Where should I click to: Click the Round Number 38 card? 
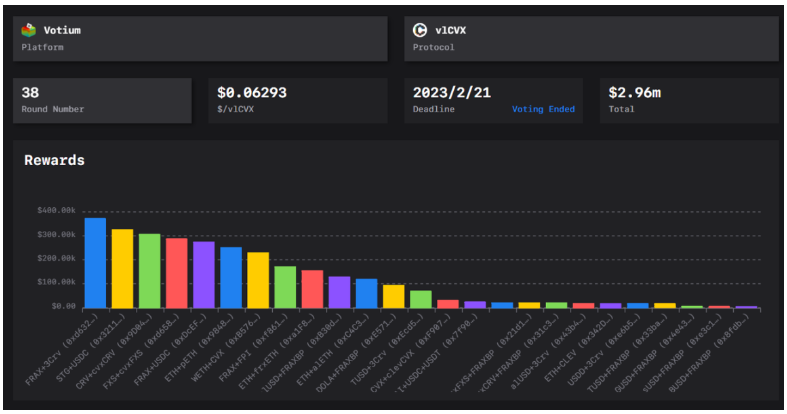(102, 100)
